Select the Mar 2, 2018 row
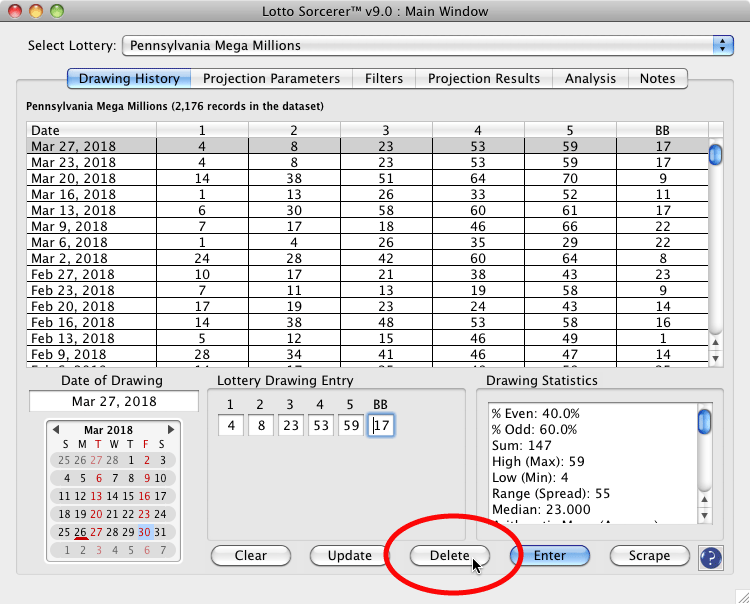The width and height of the screenshot is (750, 604). coord(367,258)
